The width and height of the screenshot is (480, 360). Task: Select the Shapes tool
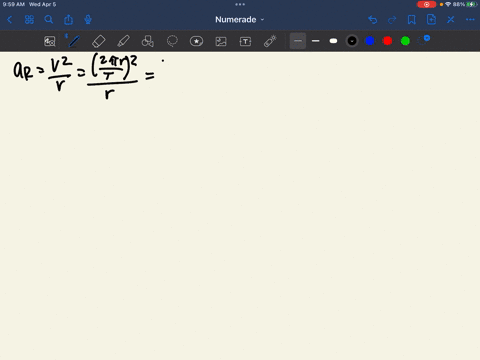click(x=148, y=41)
